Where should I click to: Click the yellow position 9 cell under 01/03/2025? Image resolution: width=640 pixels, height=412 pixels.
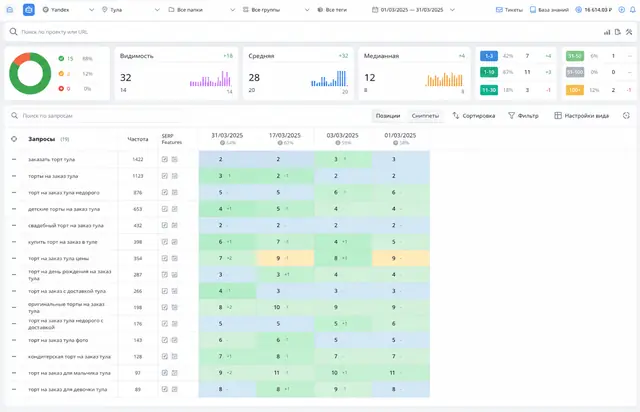point(401,258)
